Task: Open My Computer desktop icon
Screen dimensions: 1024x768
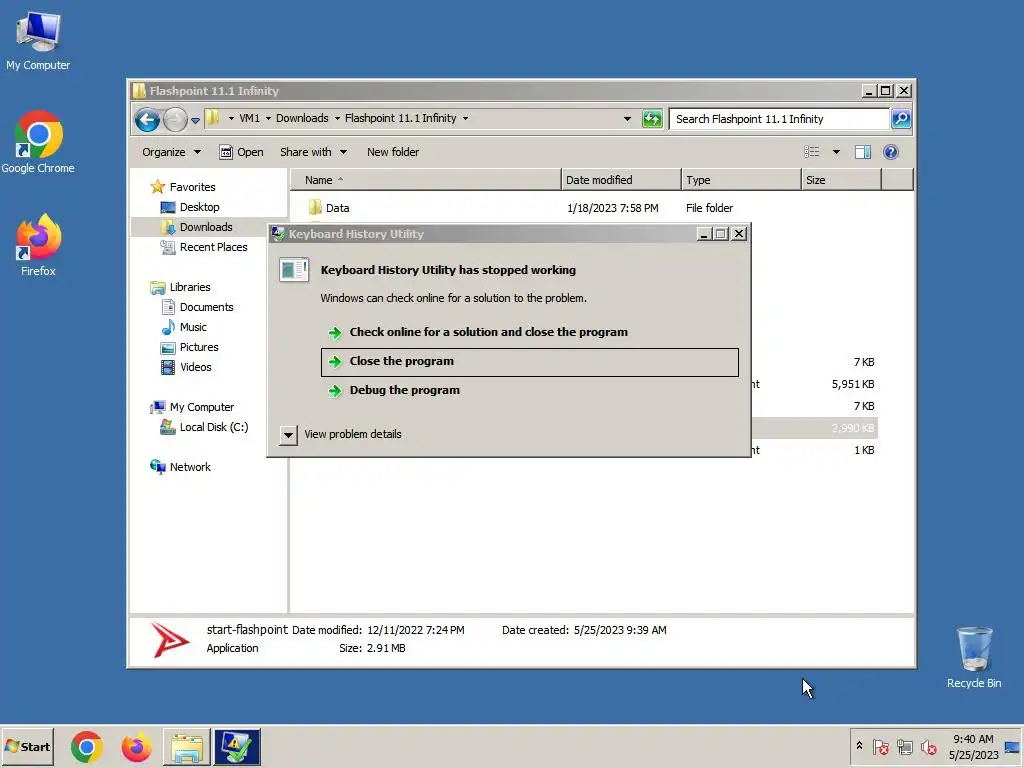Action: pos(38,40)
